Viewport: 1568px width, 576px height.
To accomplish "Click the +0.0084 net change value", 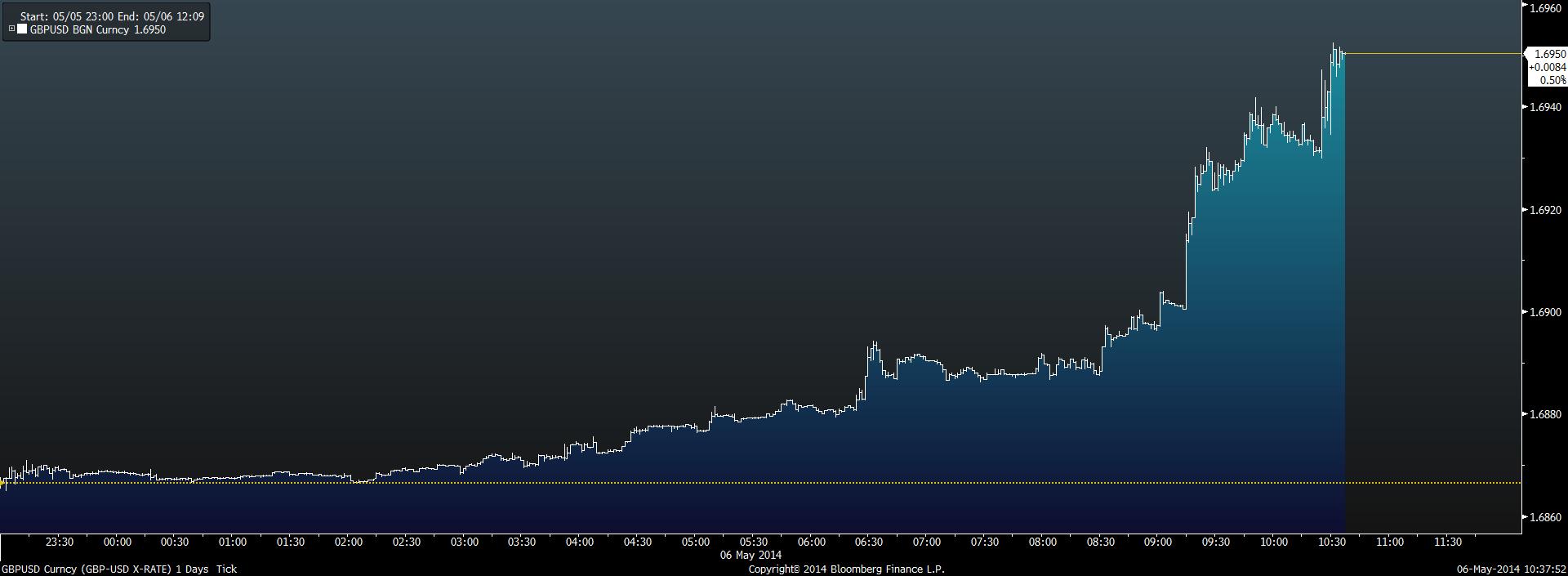I will pos(1548,67).
